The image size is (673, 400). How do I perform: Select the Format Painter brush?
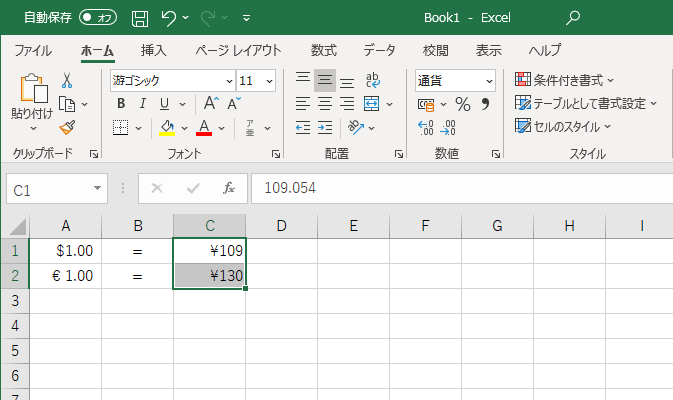click(x=67, y=127)
